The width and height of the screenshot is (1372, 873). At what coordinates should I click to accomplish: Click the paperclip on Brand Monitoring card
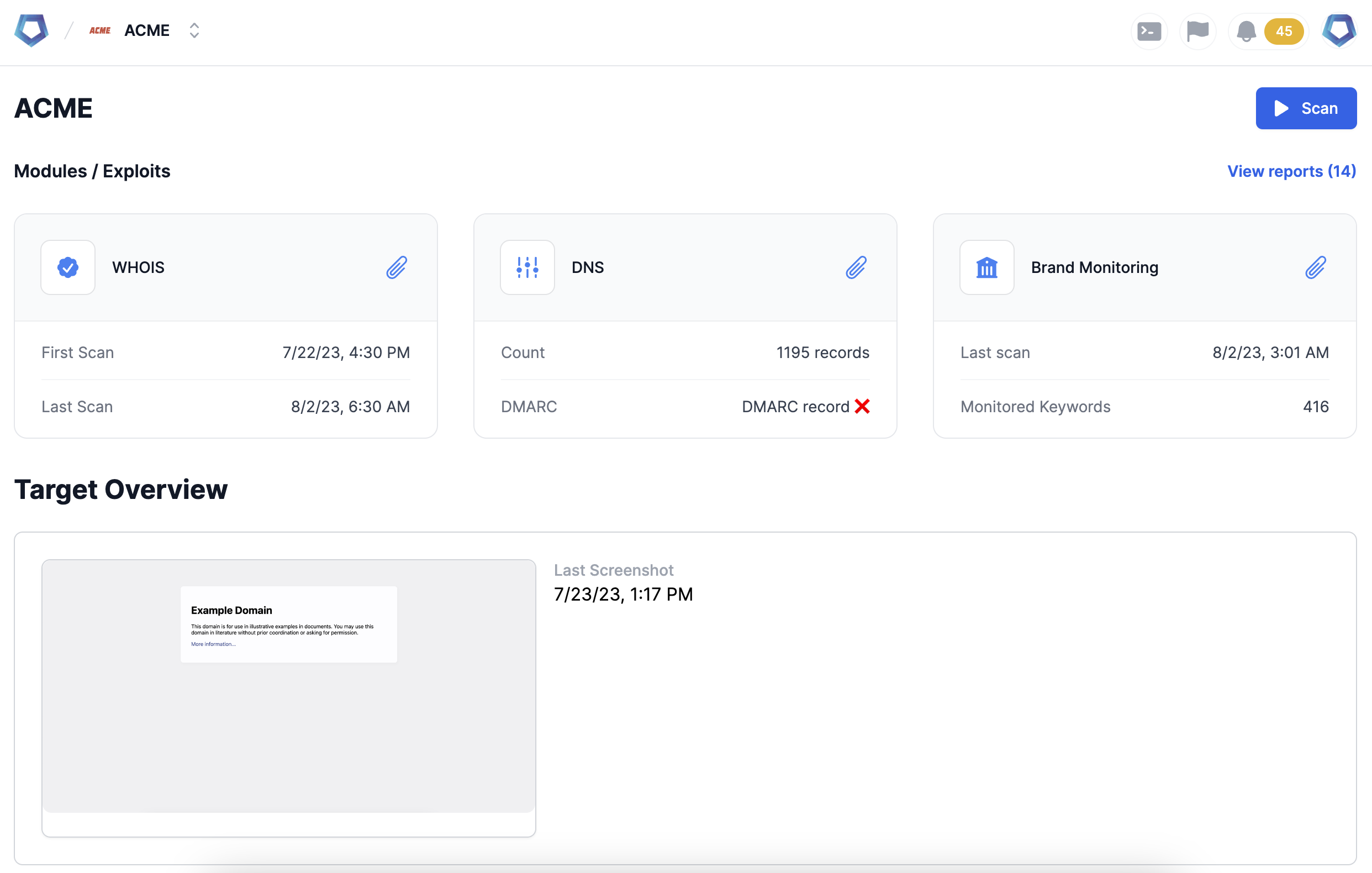pyautogui.click(x=1316, y=267)
